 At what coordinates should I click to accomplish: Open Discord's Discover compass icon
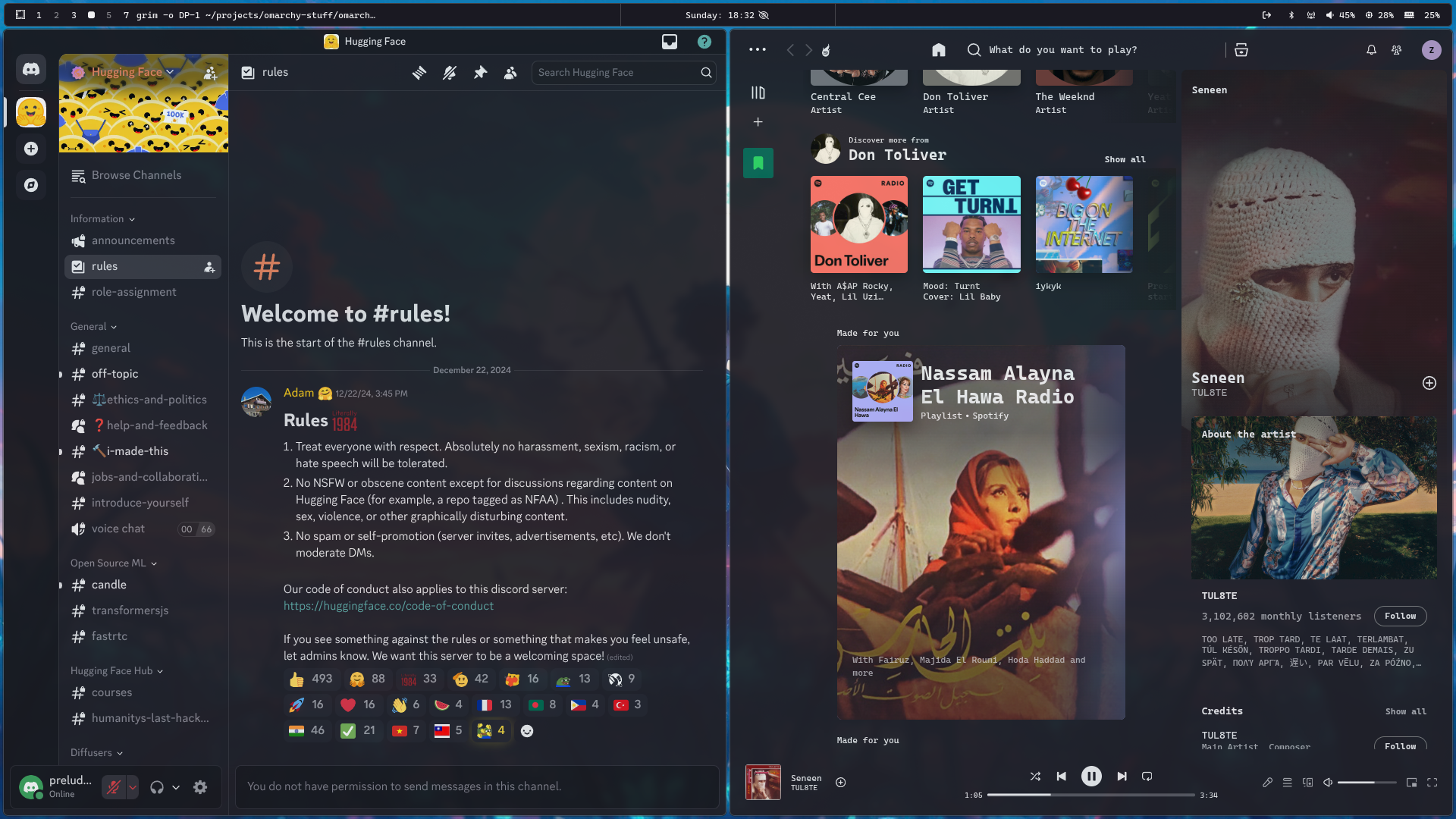[31, 185]
